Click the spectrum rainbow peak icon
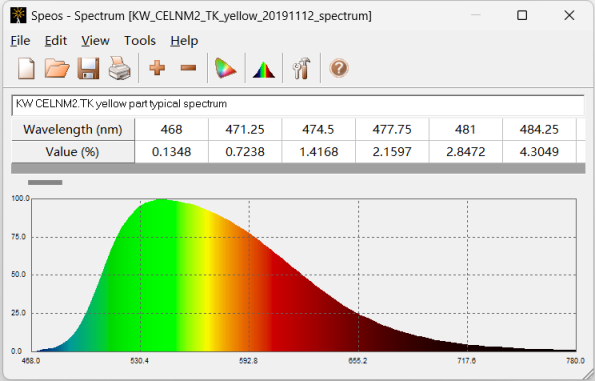 [x=264, y=70]
